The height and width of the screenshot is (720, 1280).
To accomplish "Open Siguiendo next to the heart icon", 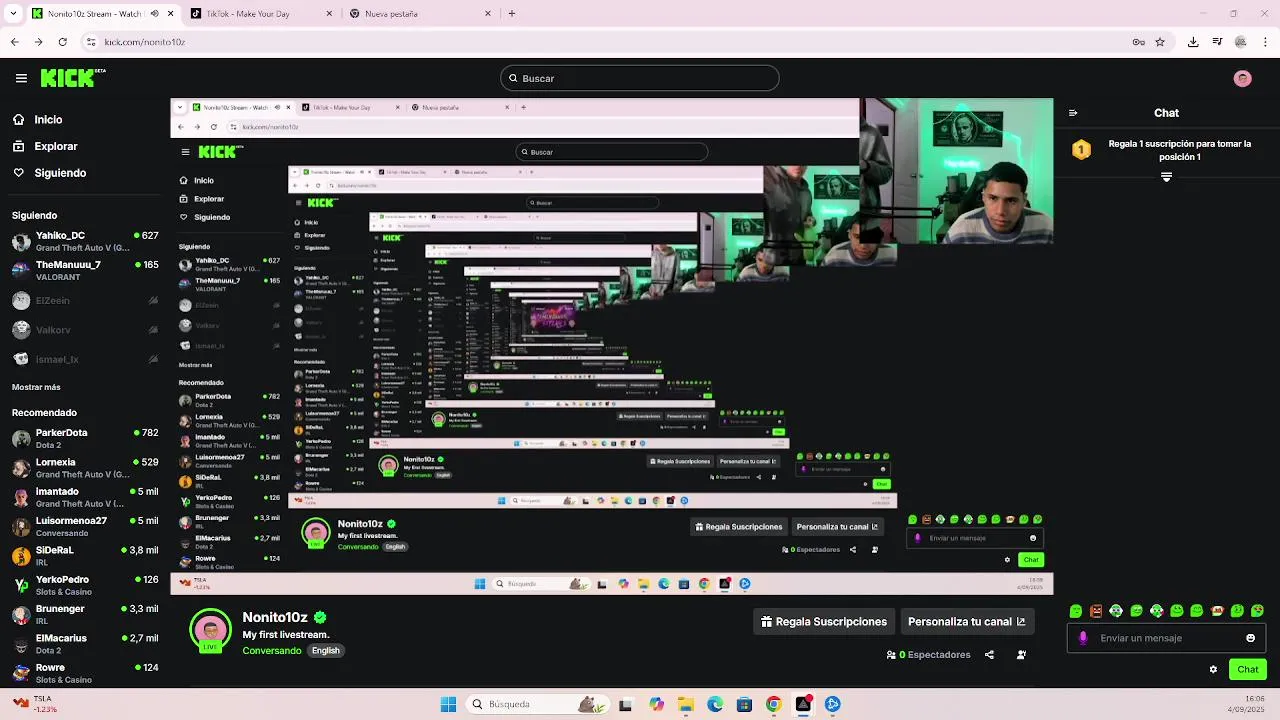I will pyautogui.click(x=49, y=173).
